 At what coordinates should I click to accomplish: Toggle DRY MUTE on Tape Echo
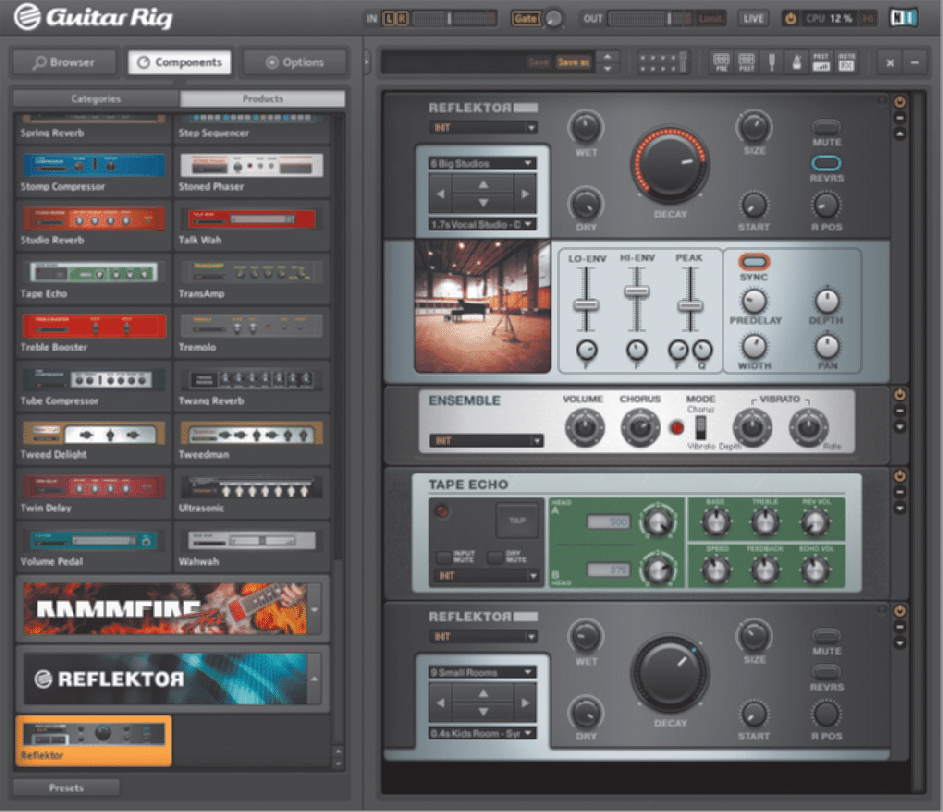pyautogui.click(x=496, y=557)
